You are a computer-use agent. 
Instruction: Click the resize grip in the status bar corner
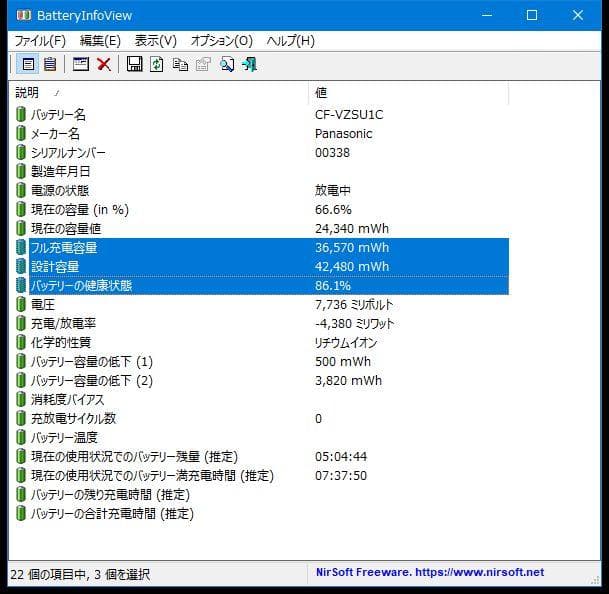pos(595,580)
